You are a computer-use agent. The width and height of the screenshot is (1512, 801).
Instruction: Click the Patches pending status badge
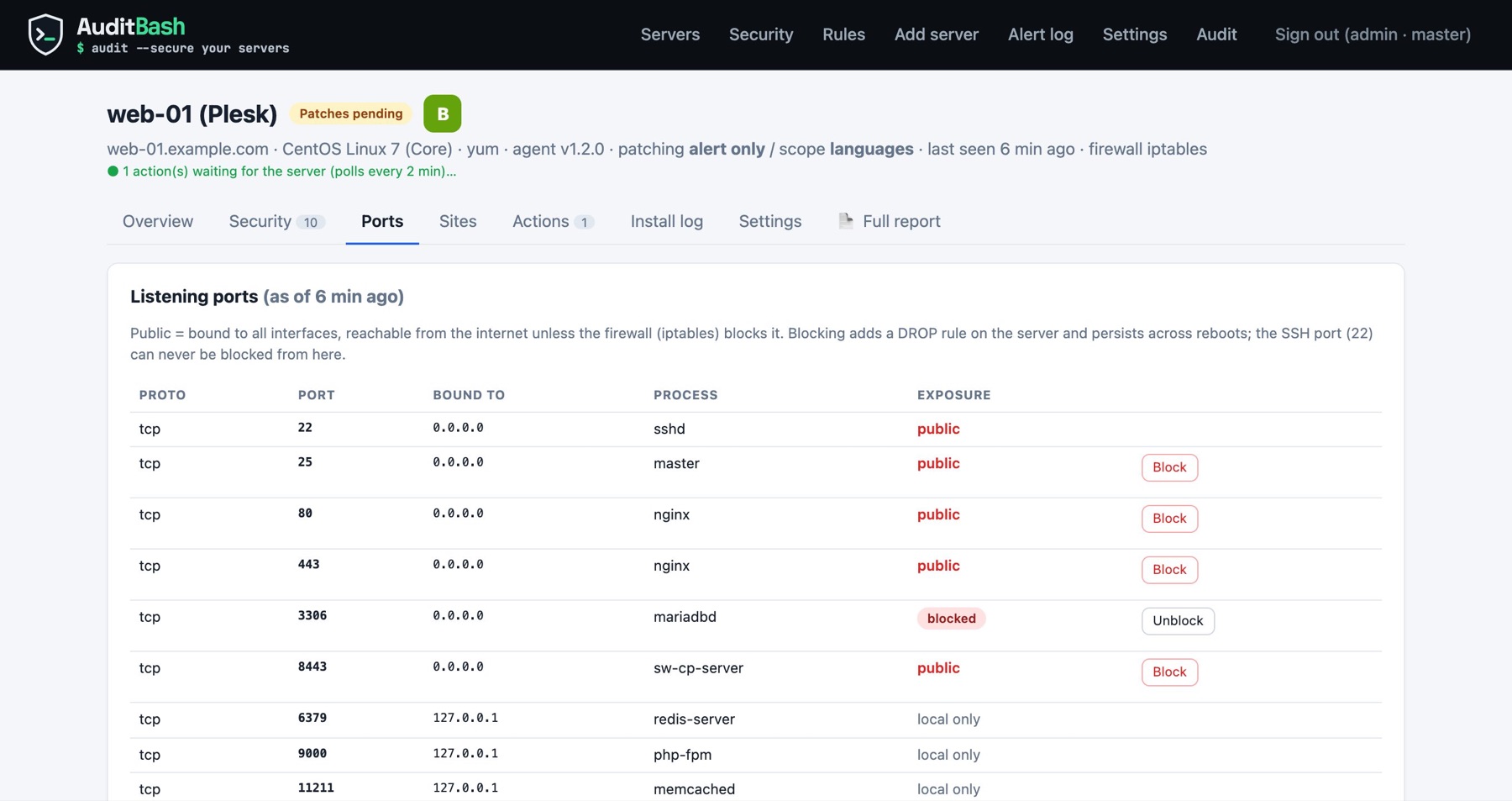point(351,113)
